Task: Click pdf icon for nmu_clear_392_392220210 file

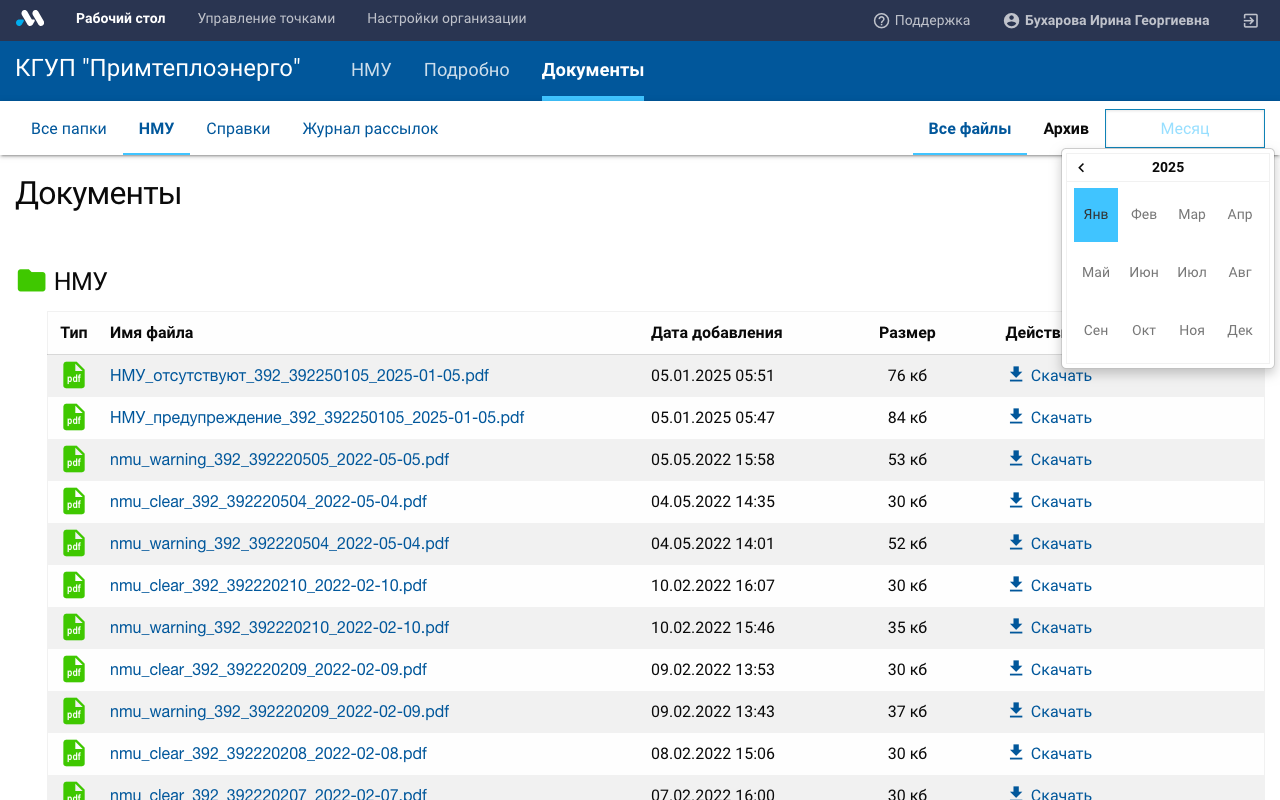Action: [x=74, y=586]
